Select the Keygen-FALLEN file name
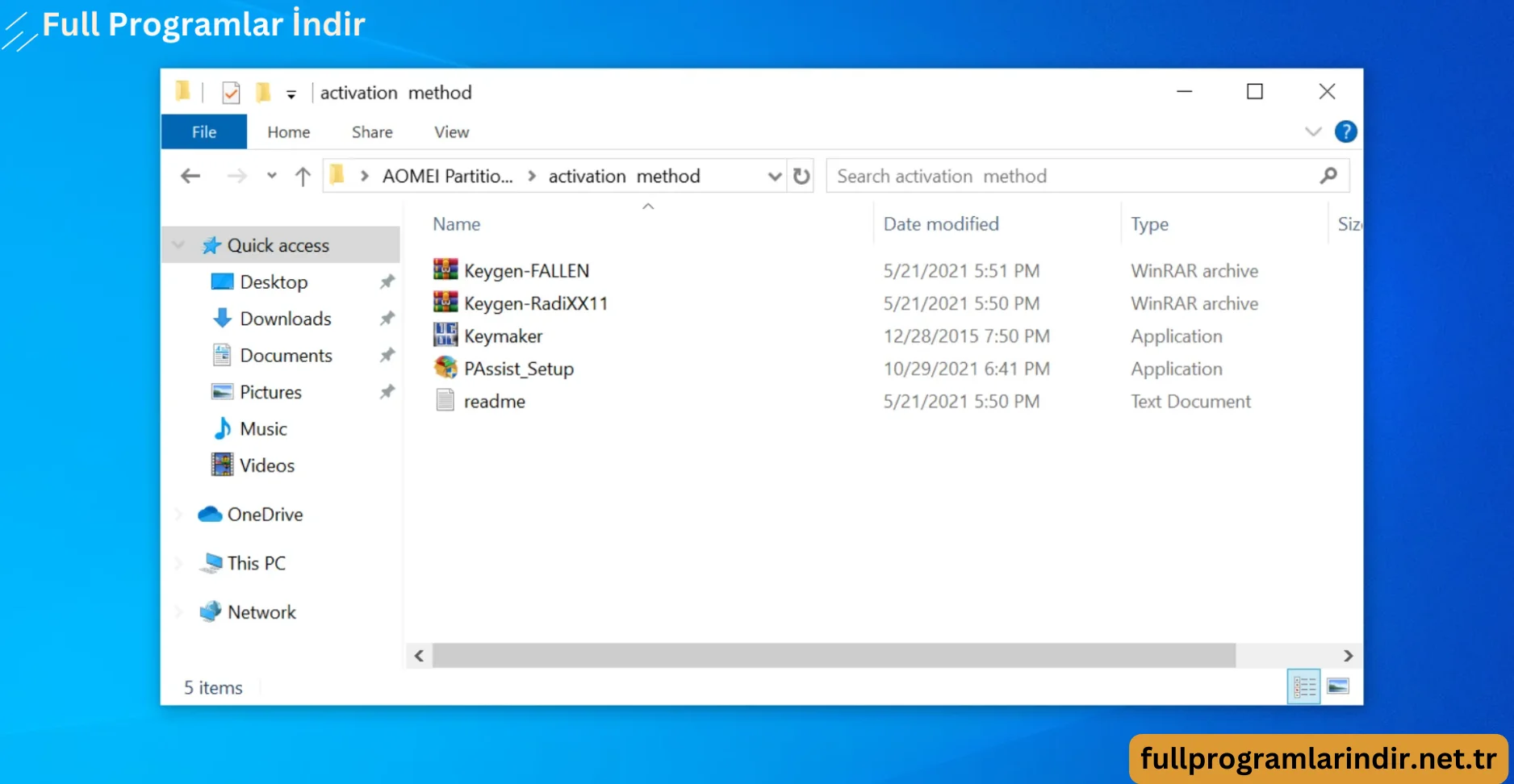The height and width of the screenshot is (784, 1514). click(x=527, y=271)
